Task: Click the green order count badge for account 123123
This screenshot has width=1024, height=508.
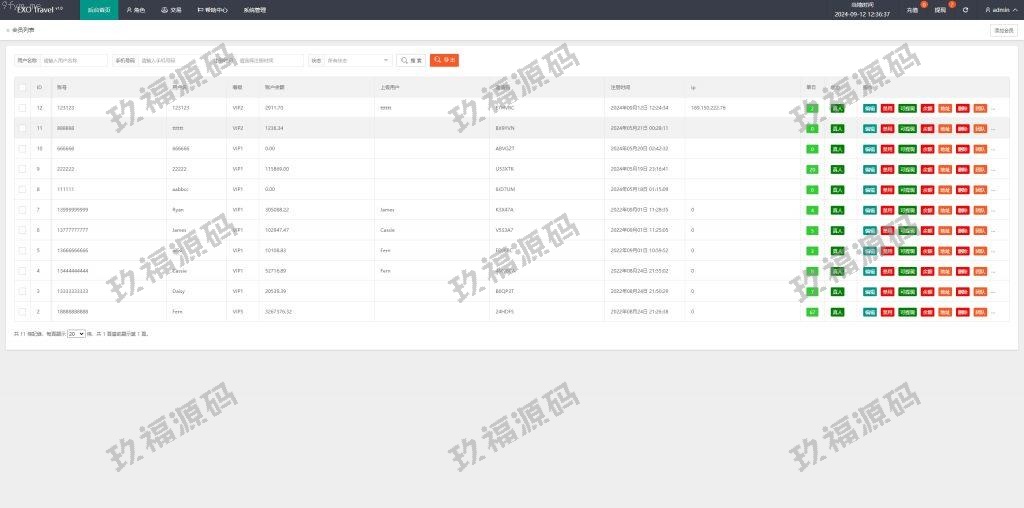Action: [x=812, y=108]
